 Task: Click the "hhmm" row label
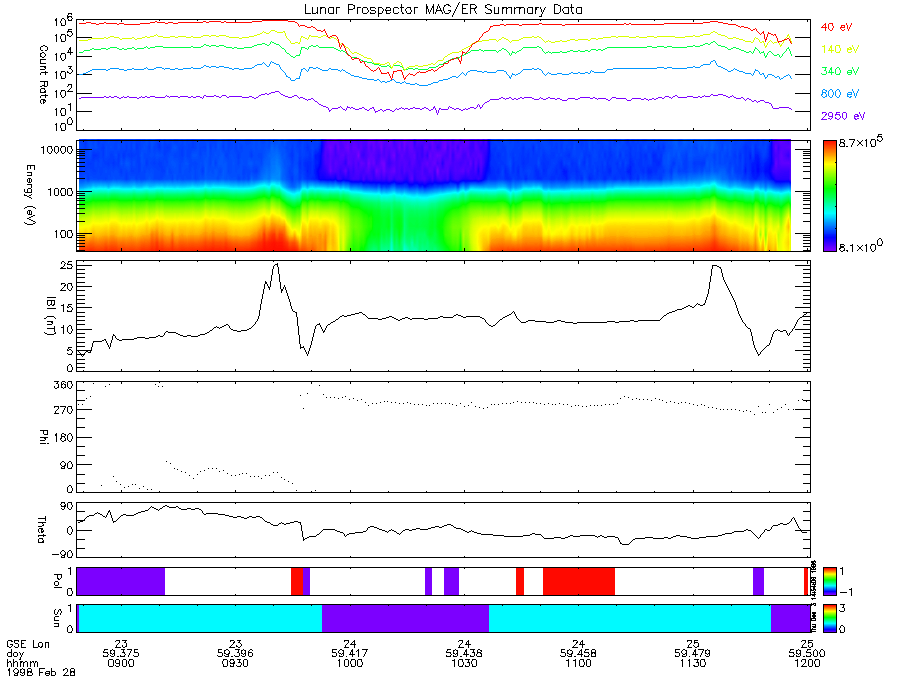click(x=21, y=663)
